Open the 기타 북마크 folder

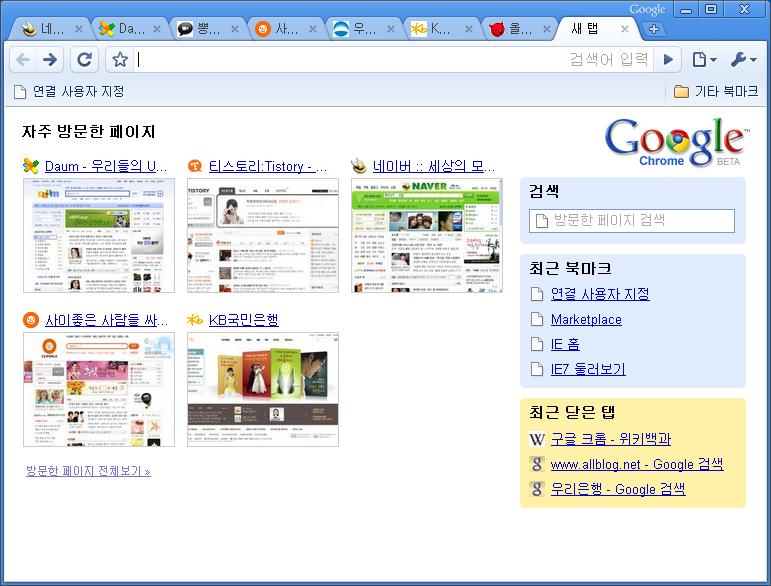click(x=716, y=91)
